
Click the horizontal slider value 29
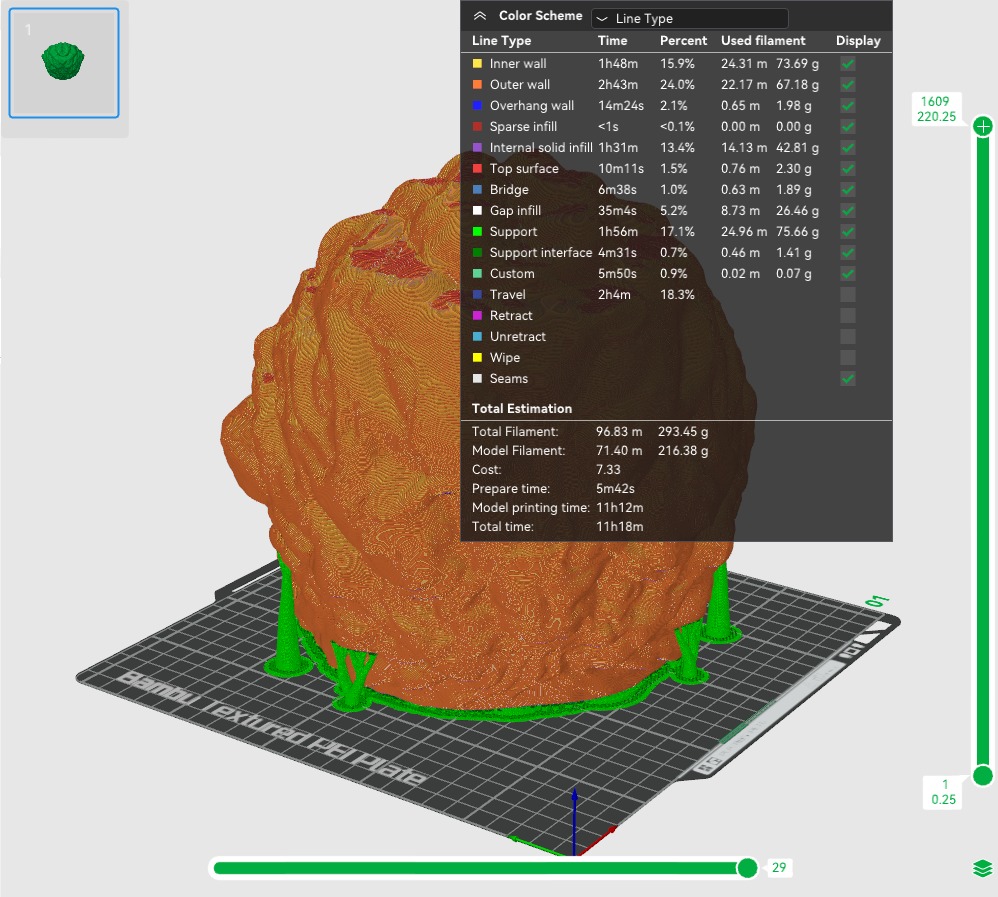(x=779, y=868)
